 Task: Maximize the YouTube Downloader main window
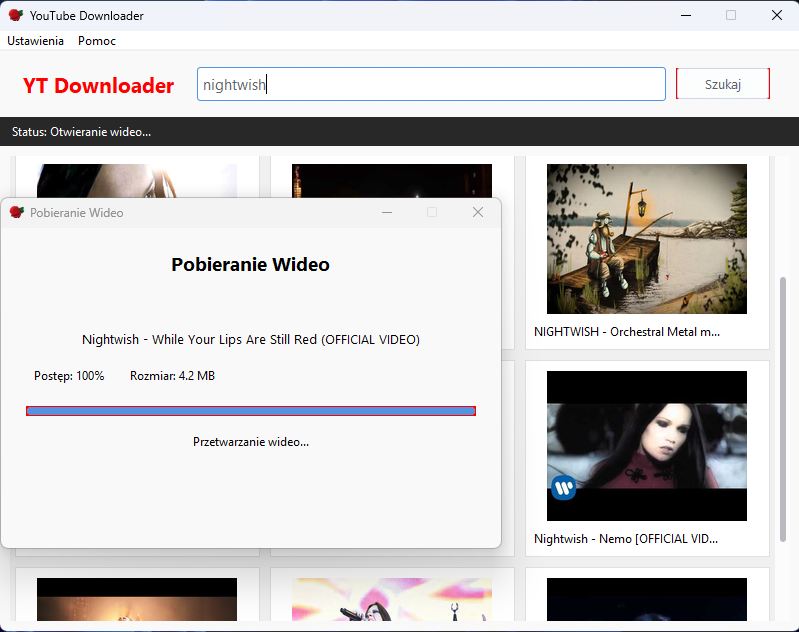pyautogui.click(x=731, y=15)
